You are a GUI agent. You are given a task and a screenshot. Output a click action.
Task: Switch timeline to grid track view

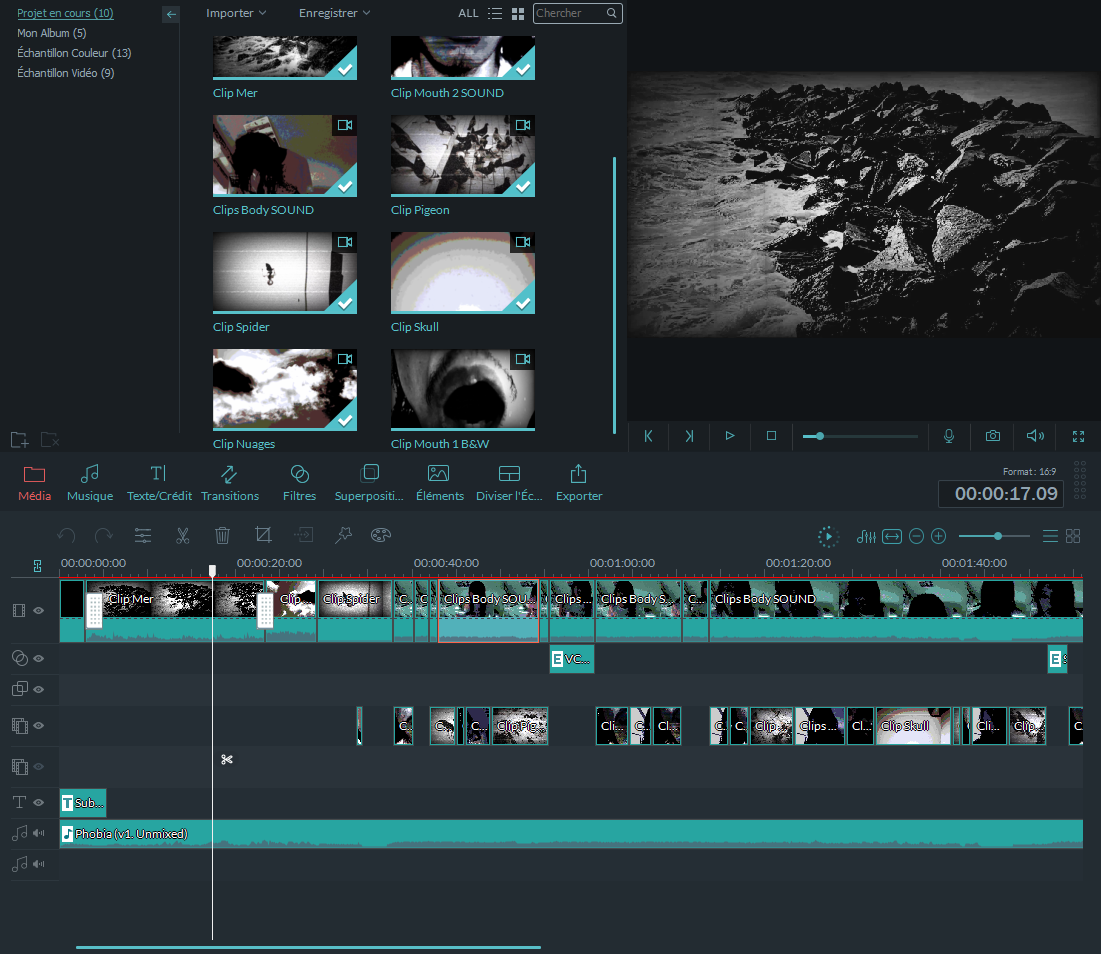point(1073,536)
